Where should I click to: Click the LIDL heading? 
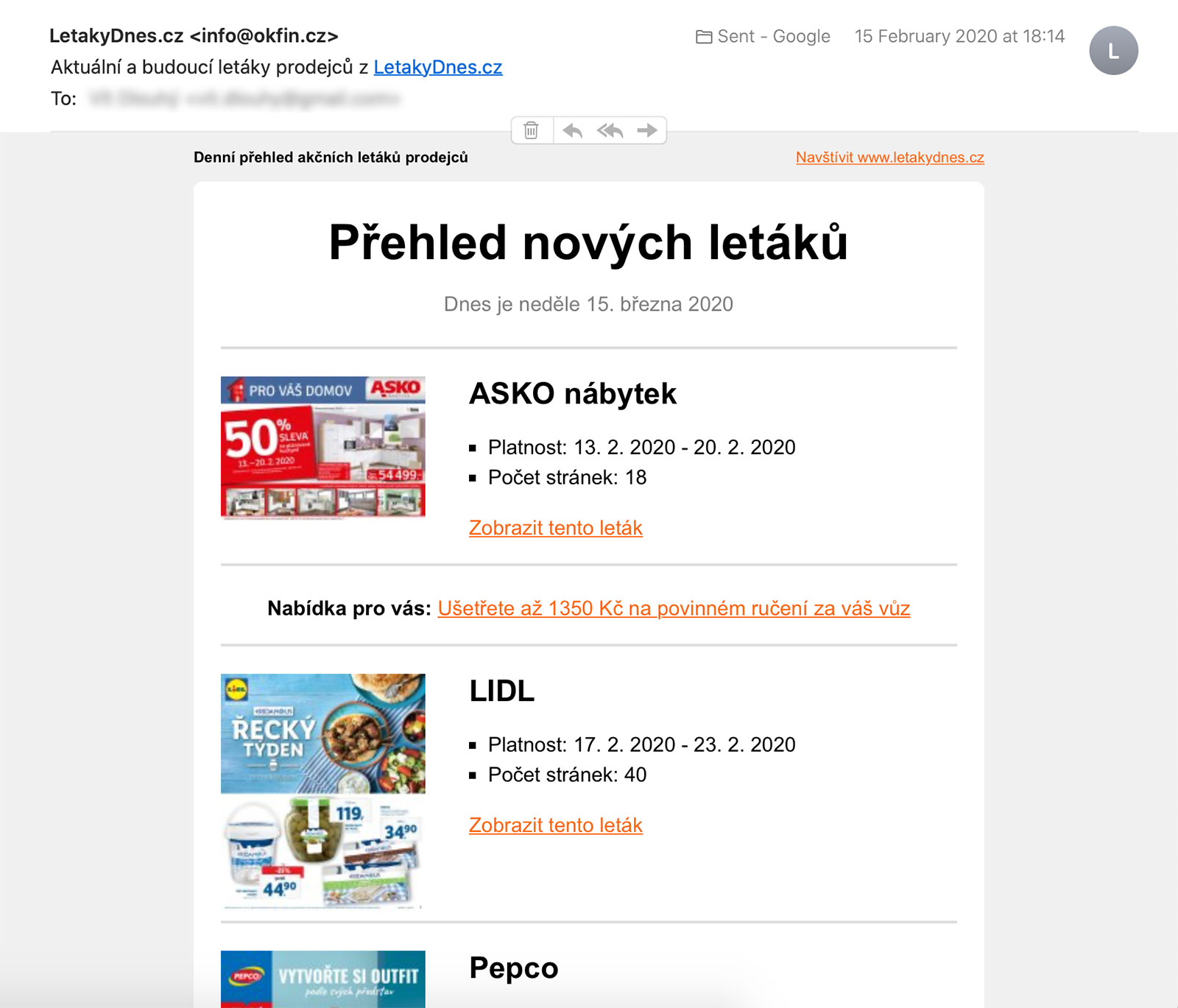point(502,691)
